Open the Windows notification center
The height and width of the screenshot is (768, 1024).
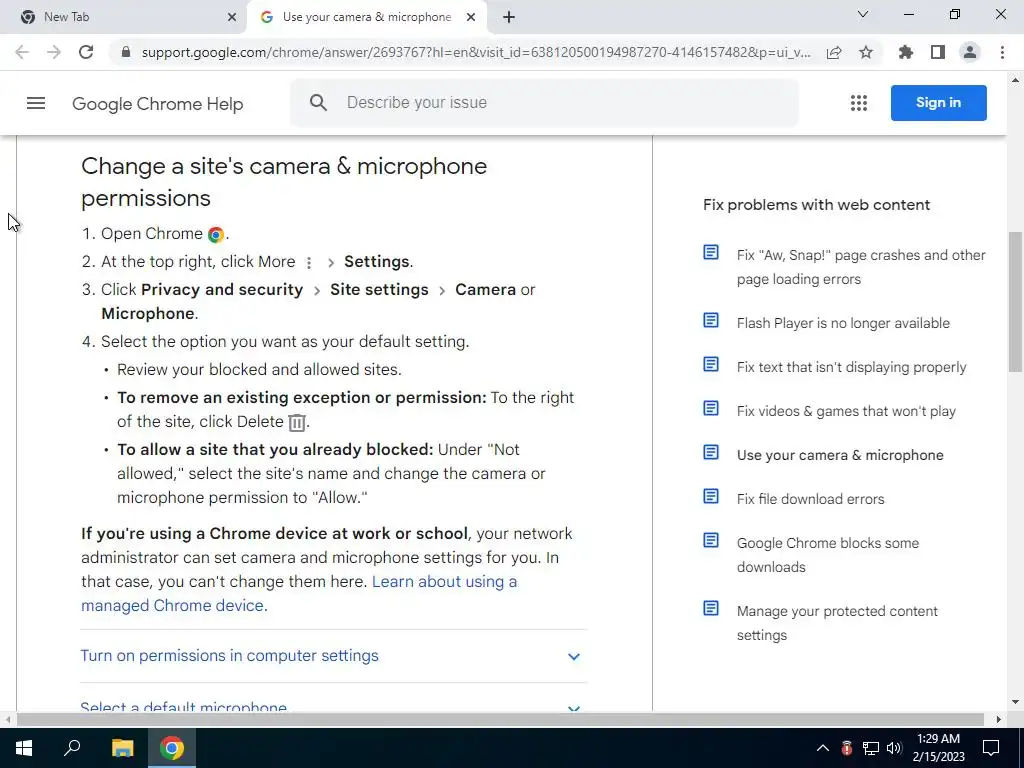(991, 748)
